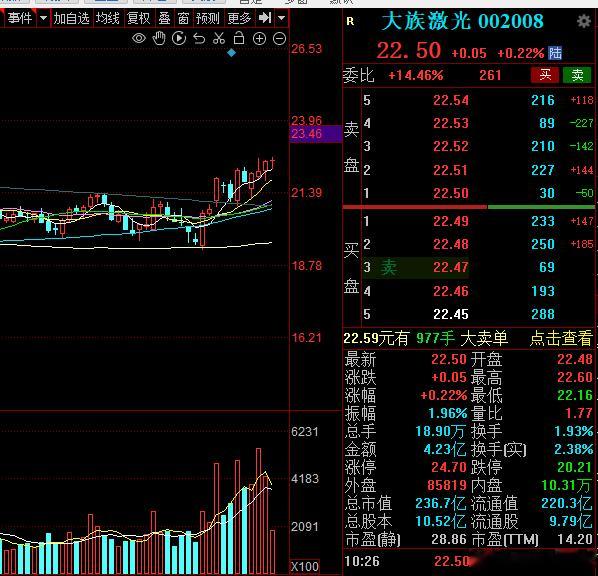Click the 外盘 value 85819
The width and height of the screenshot is (598, 576).
(447, 485)
